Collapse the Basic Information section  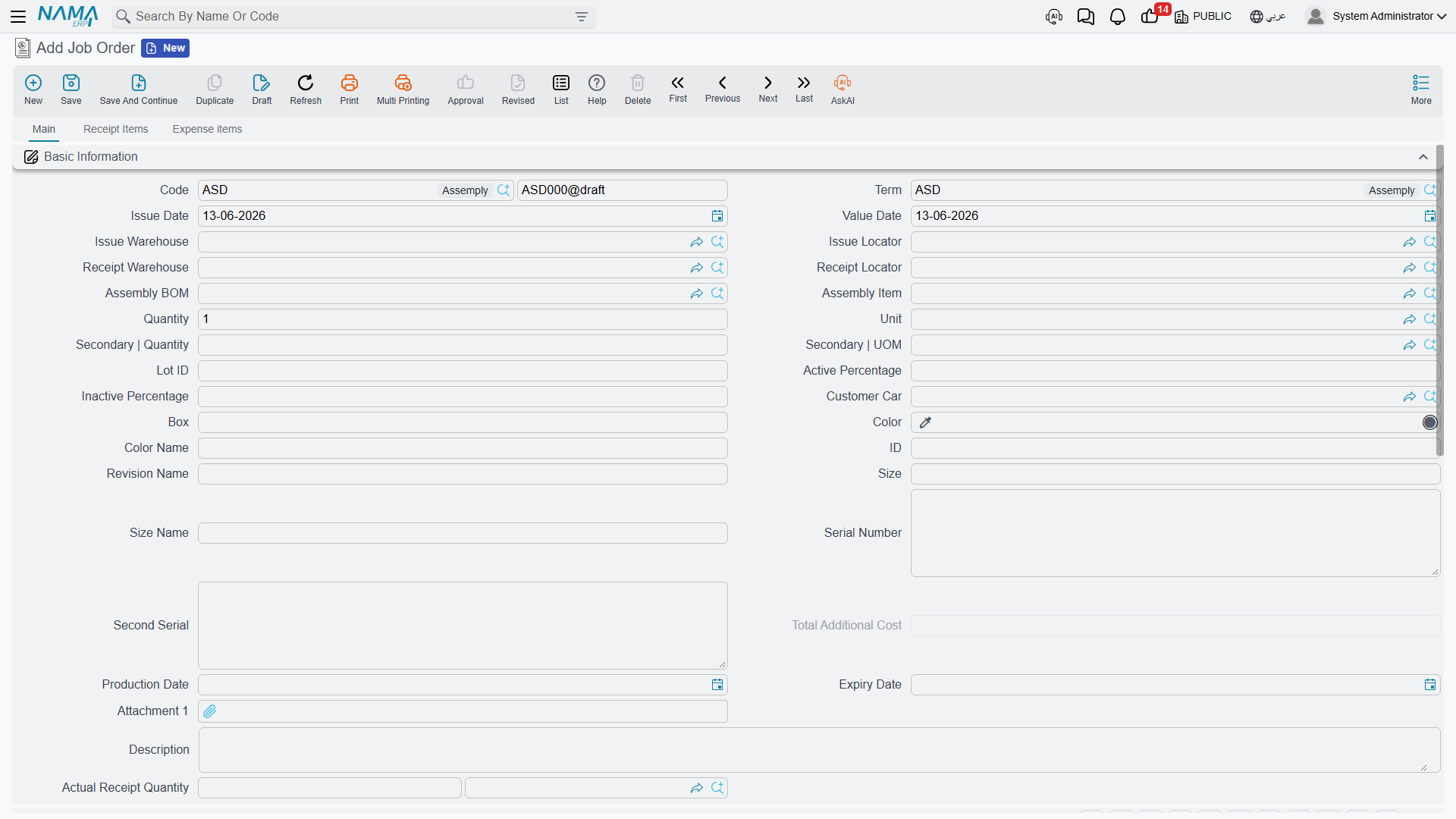tap(1423, 157)
